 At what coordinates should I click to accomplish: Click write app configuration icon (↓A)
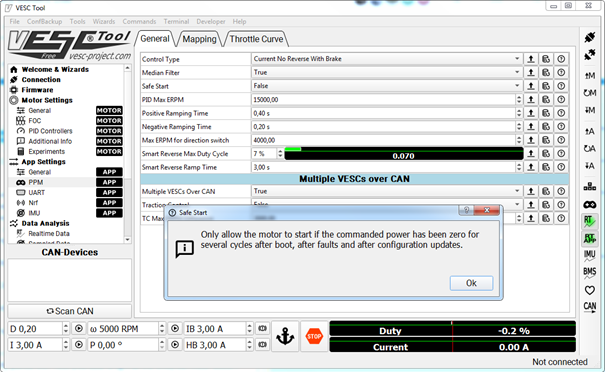[x=590, y=166]
